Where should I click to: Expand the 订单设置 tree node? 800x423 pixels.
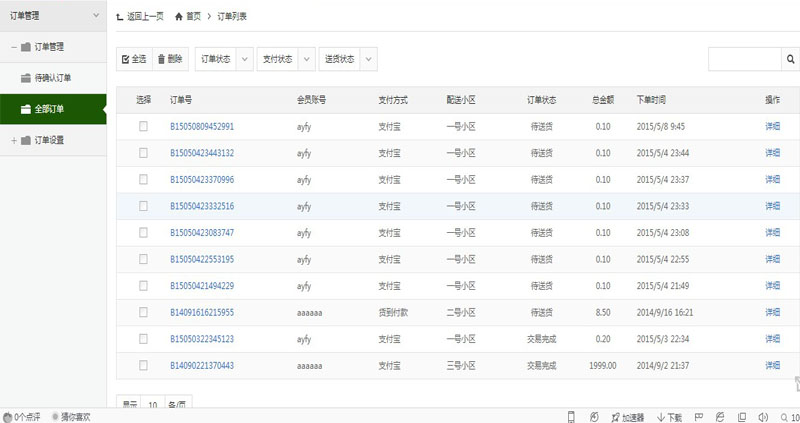tap(14, 140)
